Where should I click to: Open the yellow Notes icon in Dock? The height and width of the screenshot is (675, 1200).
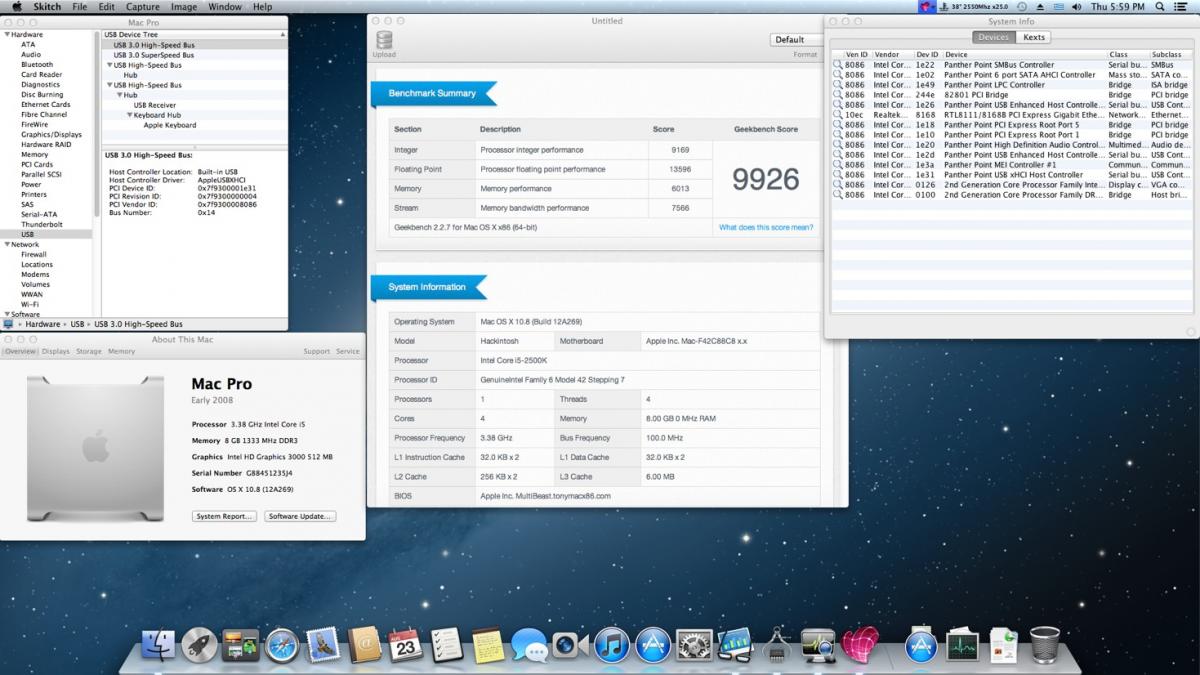[487, 645]
